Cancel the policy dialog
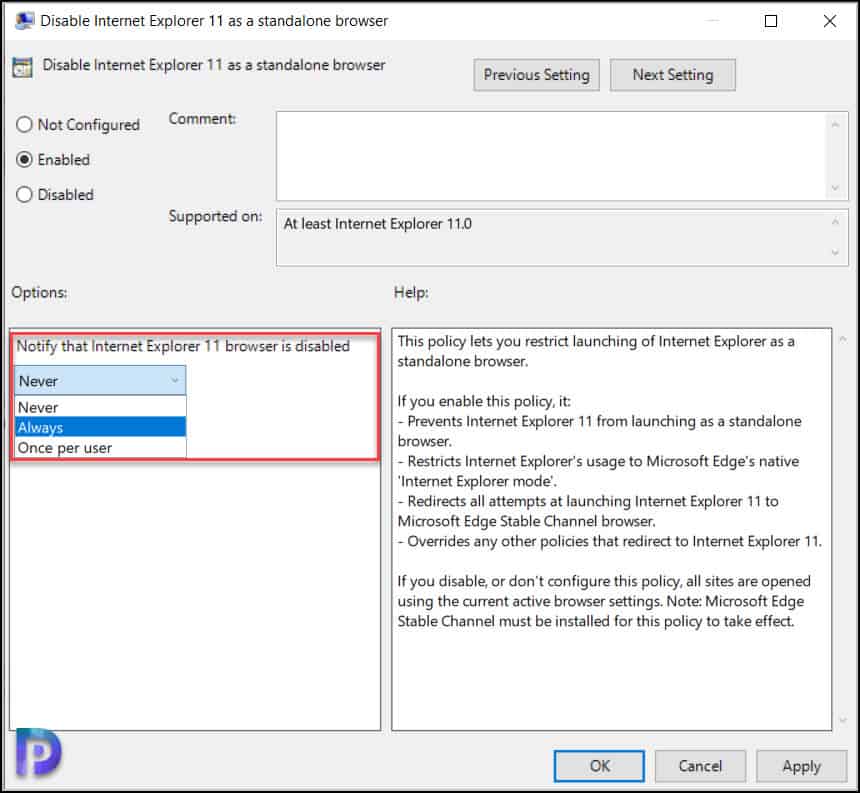 [700, 766]
